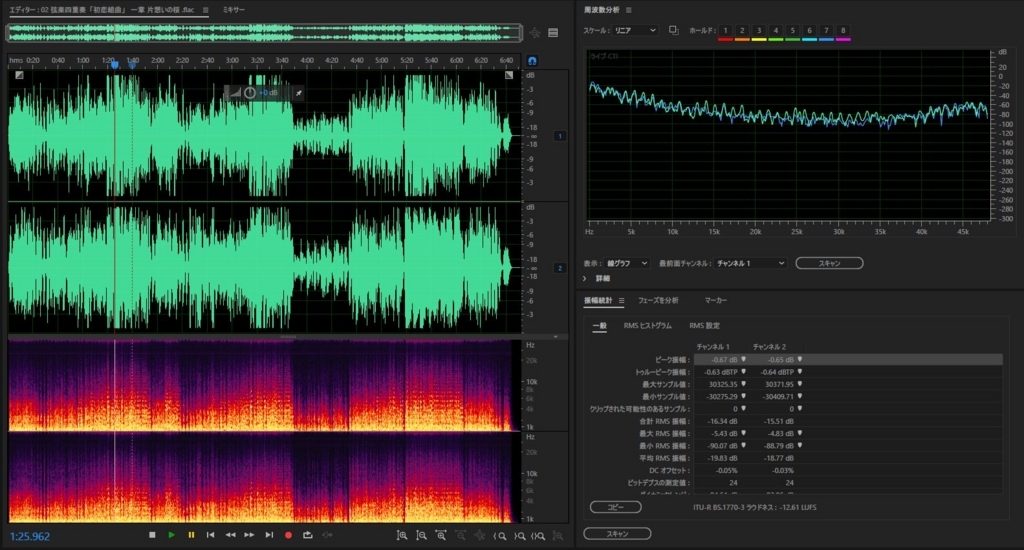1024x550 pixels.
Task: Open 振幅統計 panel menu icon
Action: pos(622,300)
